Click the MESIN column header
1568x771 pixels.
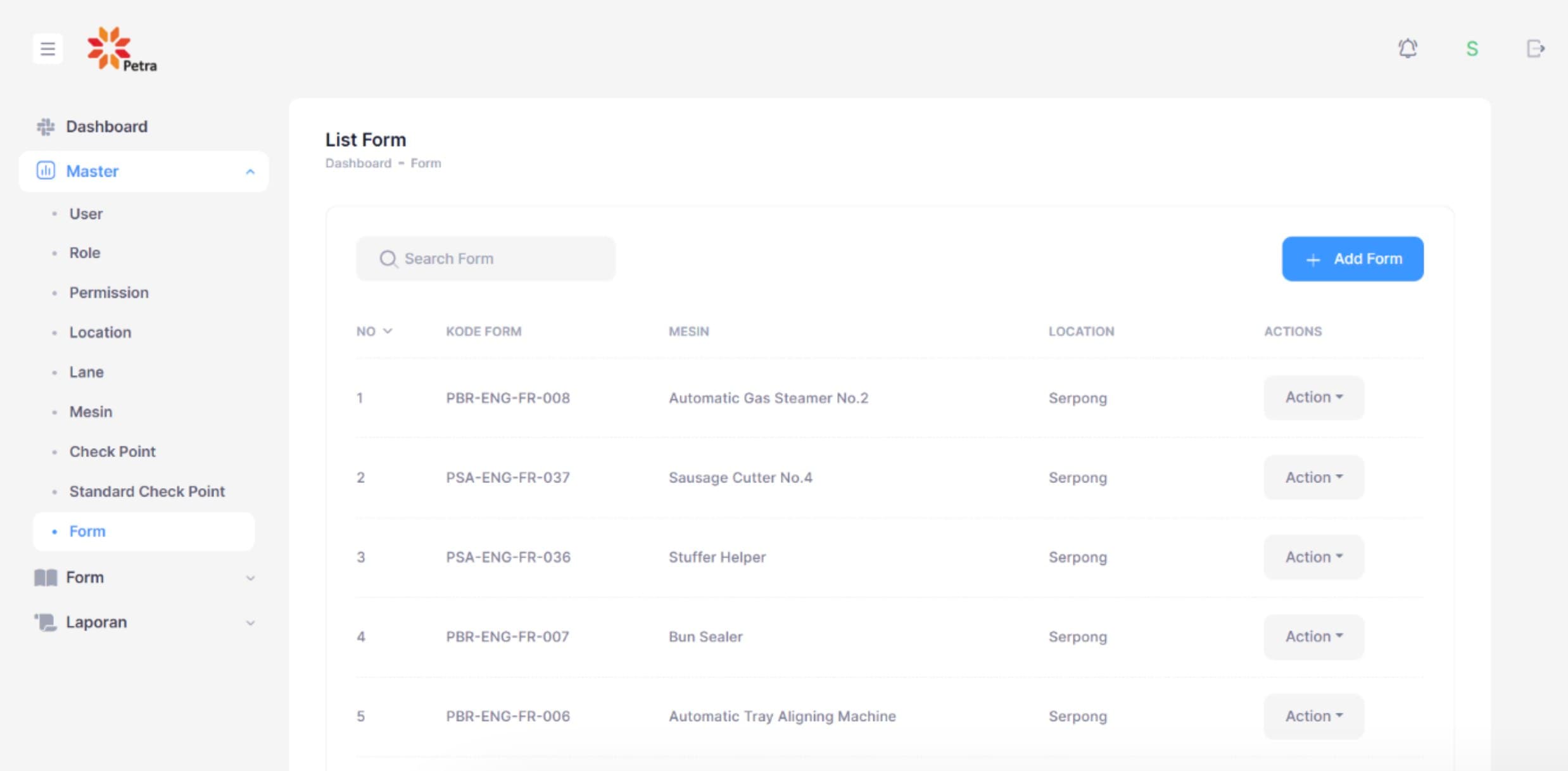click(689, 331)
